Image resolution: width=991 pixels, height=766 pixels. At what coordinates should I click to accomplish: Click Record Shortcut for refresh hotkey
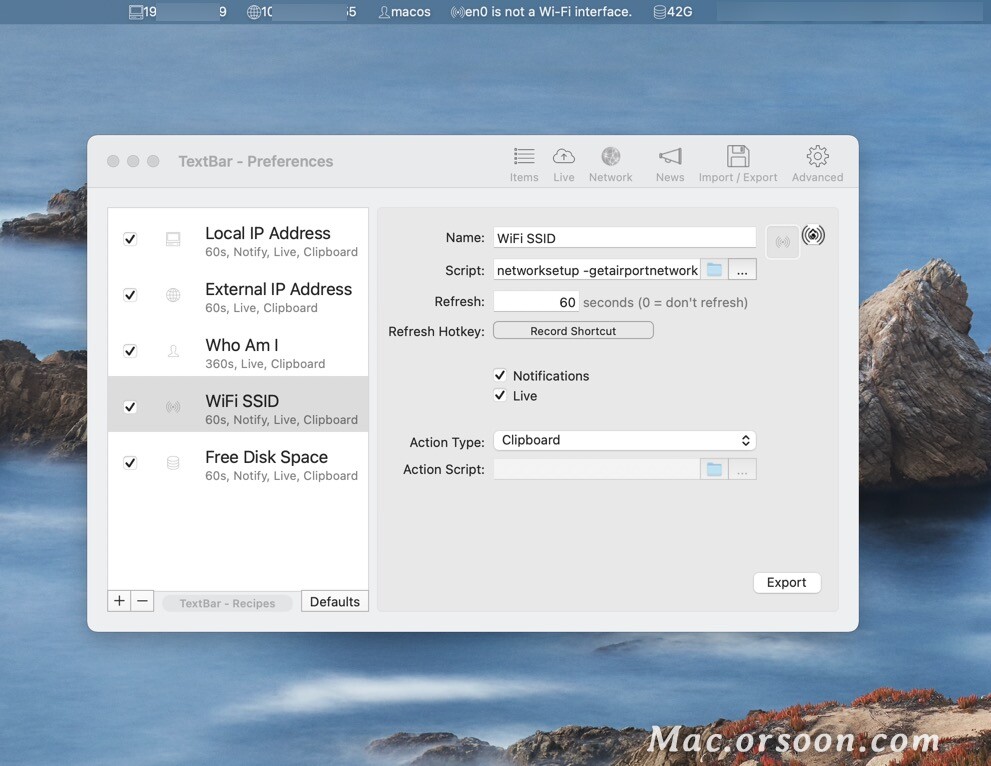pyautogui.click(x=572, y=330)
